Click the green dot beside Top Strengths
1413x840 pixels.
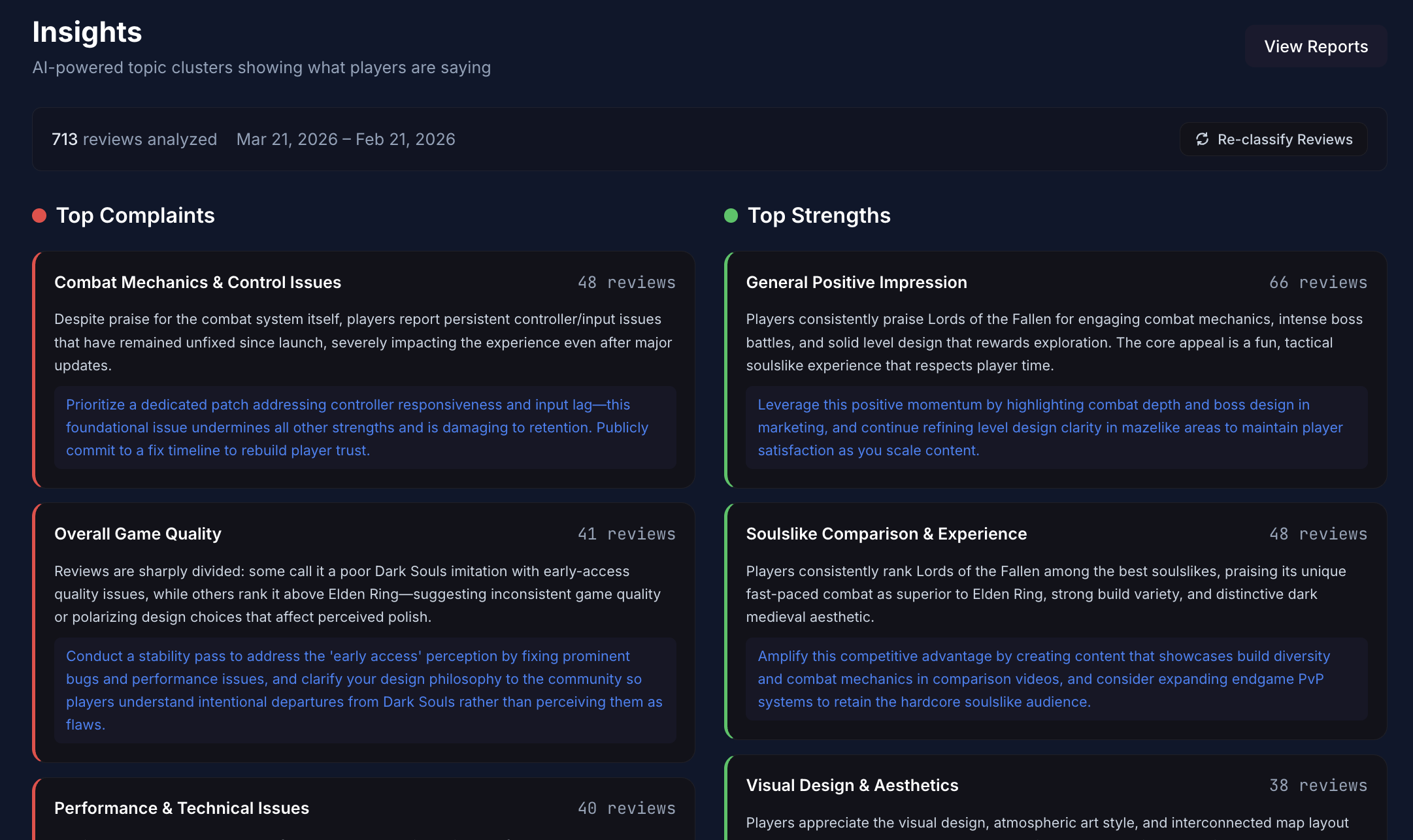pos(731,216)
